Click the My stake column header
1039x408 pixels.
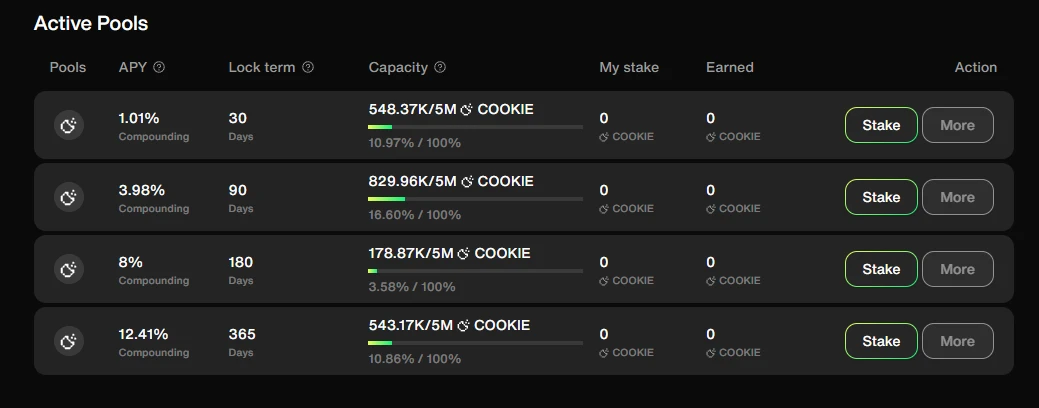point(629,68)
